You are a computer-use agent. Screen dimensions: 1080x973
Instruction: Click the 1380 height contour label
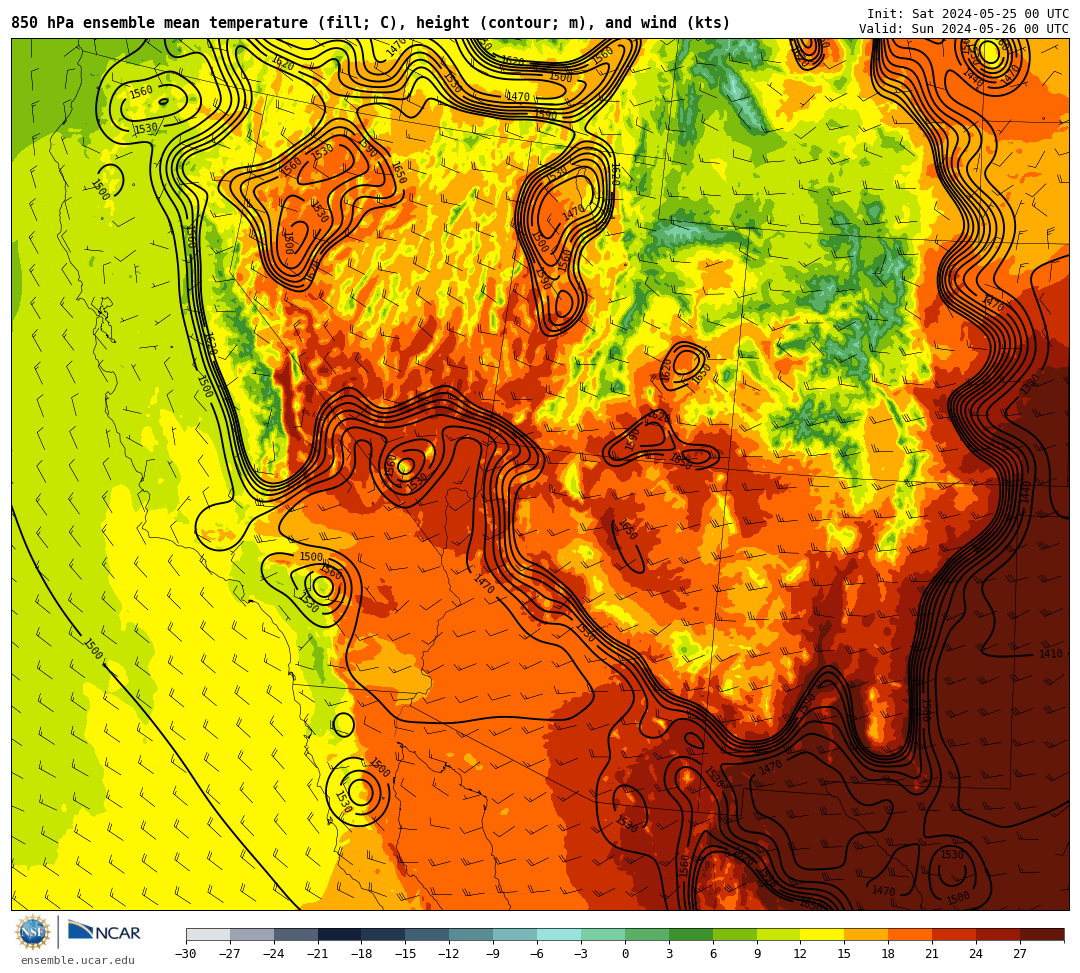pos(1030,384)
